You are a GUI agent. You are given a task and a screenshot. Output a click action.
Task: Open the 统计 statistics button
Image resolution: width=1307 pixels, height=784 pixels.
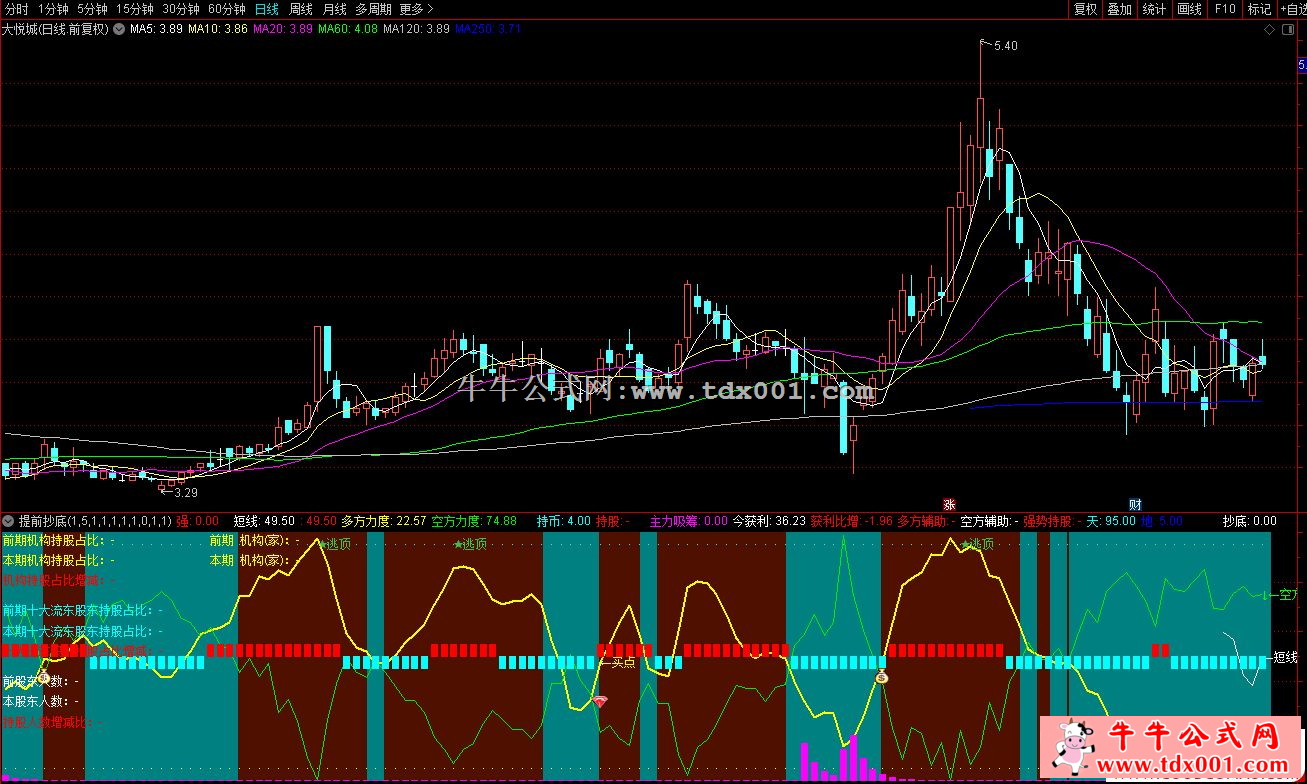coord(1154,9)
